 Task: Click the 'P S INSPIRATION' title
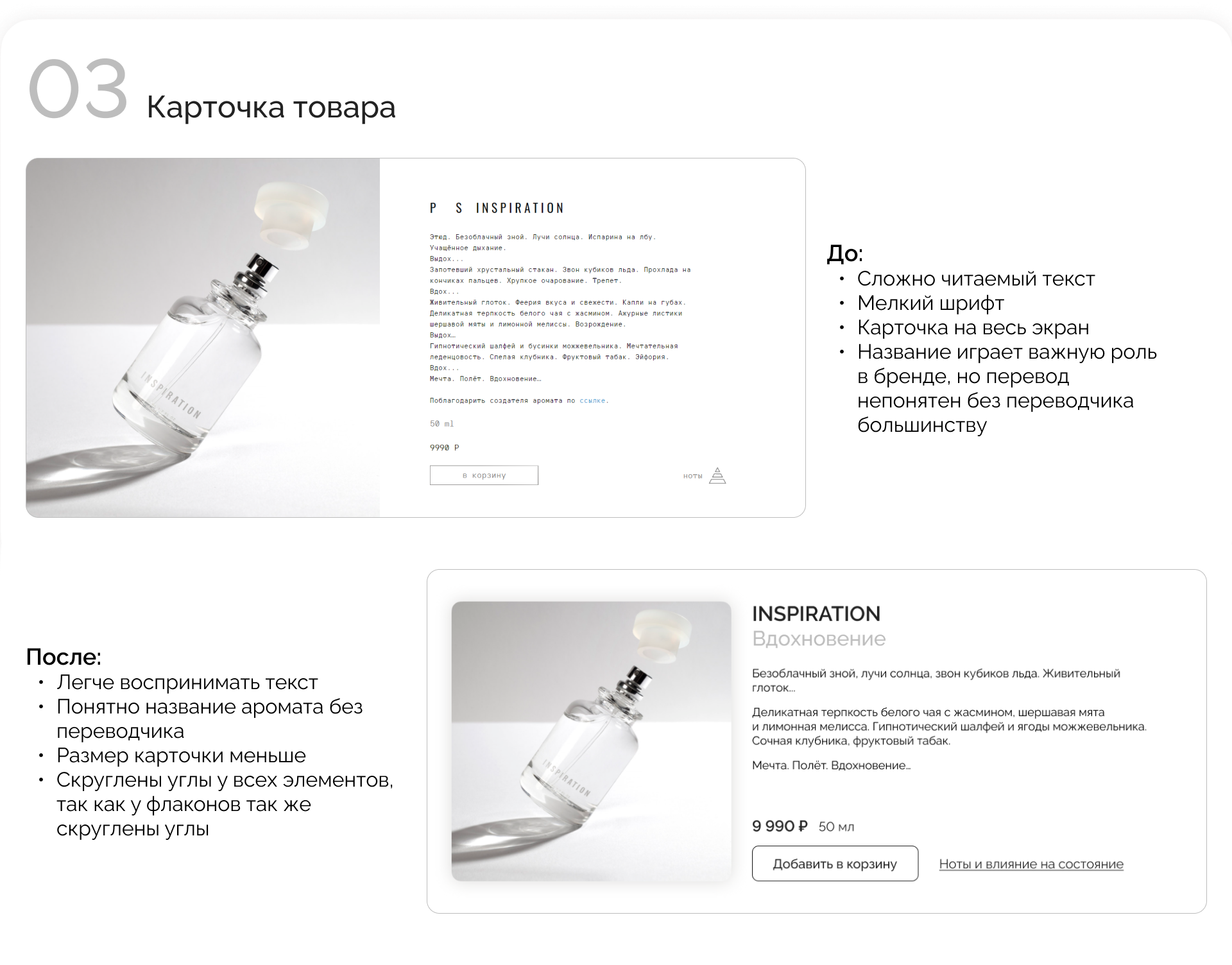(x=497, y=208)
